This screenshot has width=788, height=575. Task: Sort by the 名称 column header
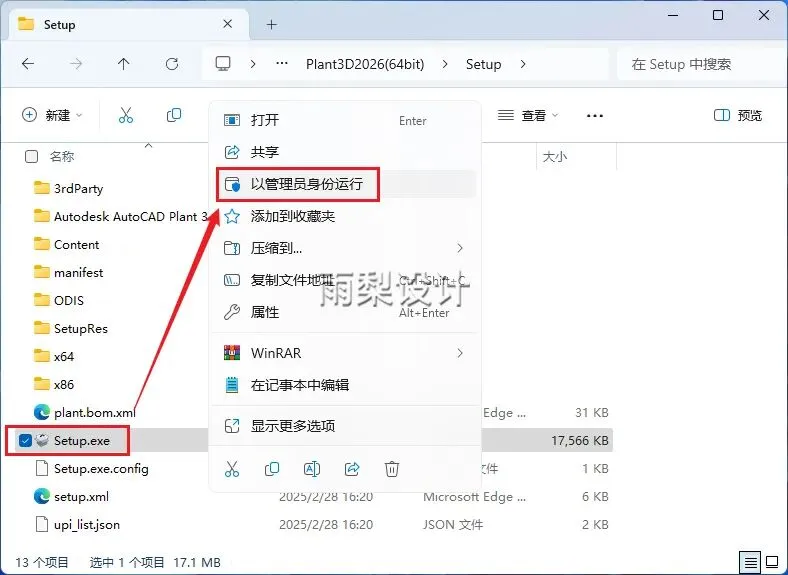pyautogui.click(x=62, y=156)
